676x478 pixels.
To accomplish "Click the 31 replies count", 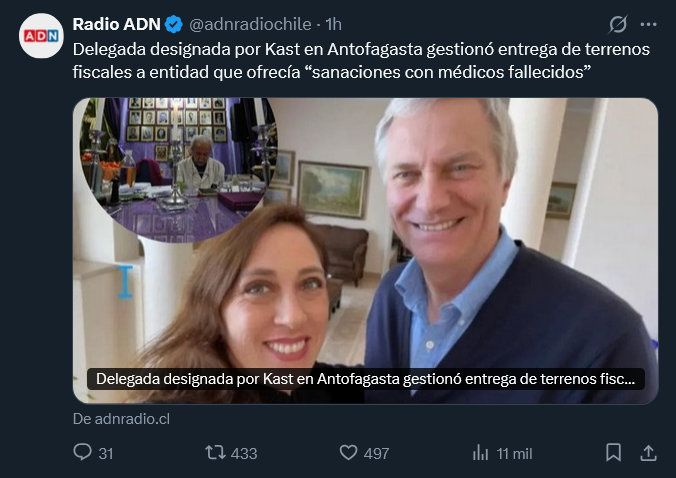I will [106, 453].
